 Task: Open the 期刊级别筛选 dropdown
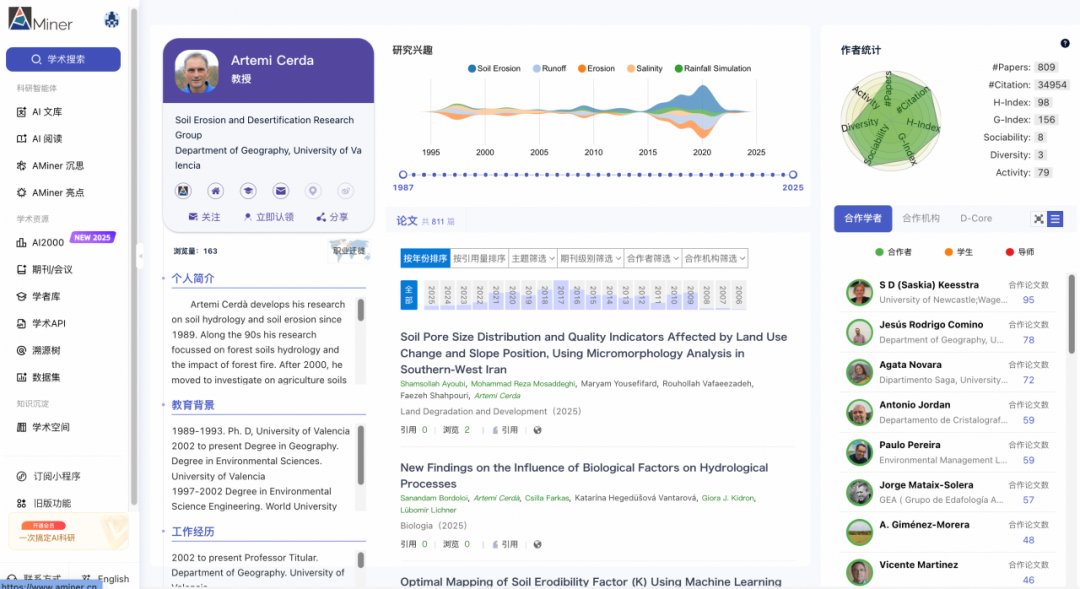coord(590,258)
